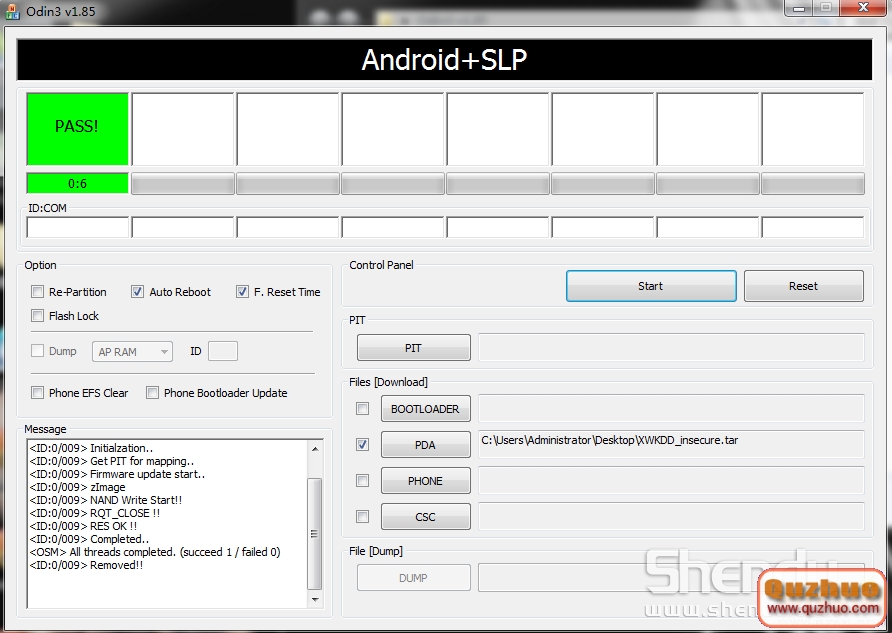892x633 pixels.
Task: Click the CSC file button
Action: pyautogui.click(x=426, y=516)
